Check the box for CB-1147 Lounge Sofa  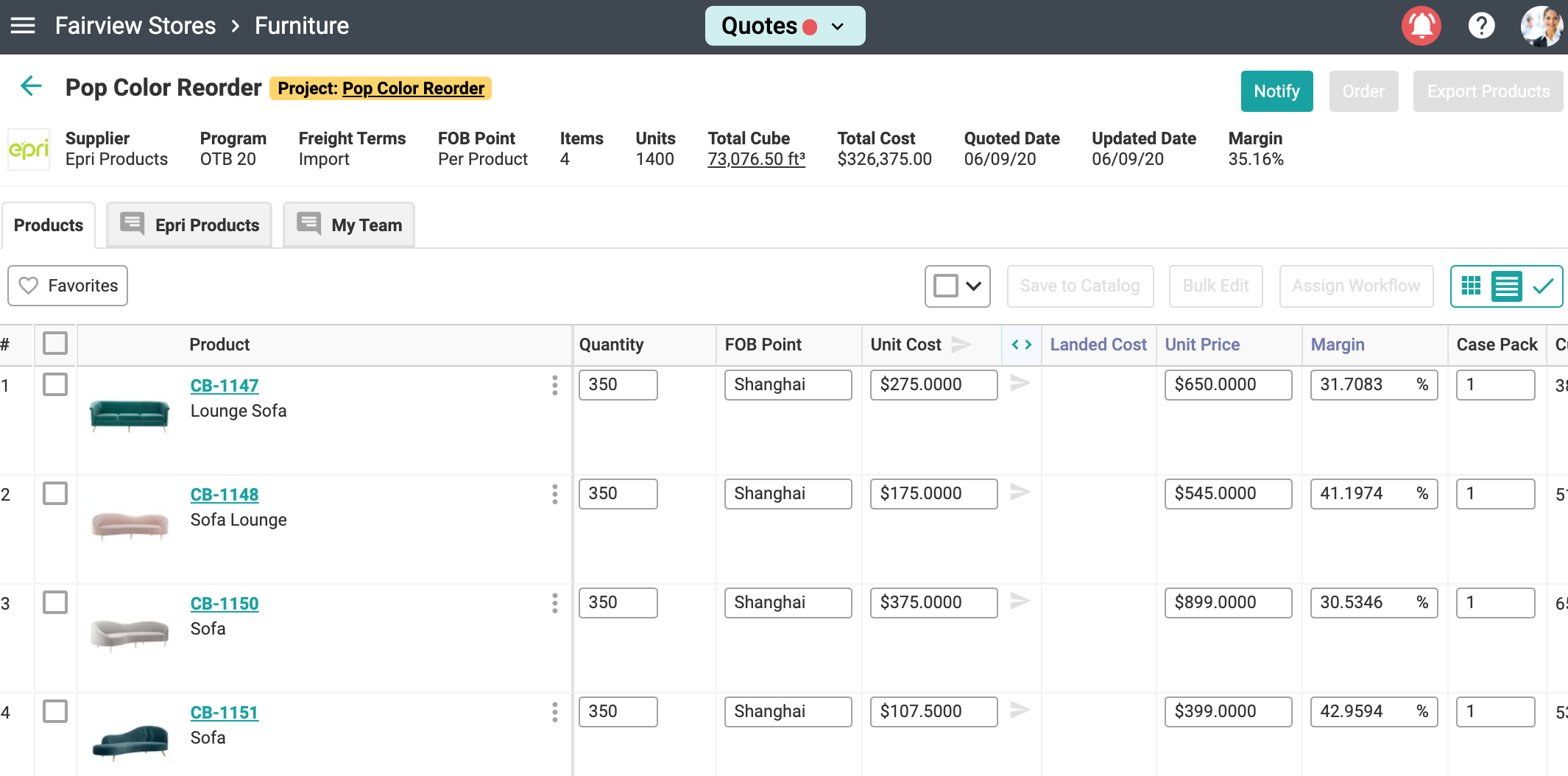pyautogui.click(x=55, y=384)
